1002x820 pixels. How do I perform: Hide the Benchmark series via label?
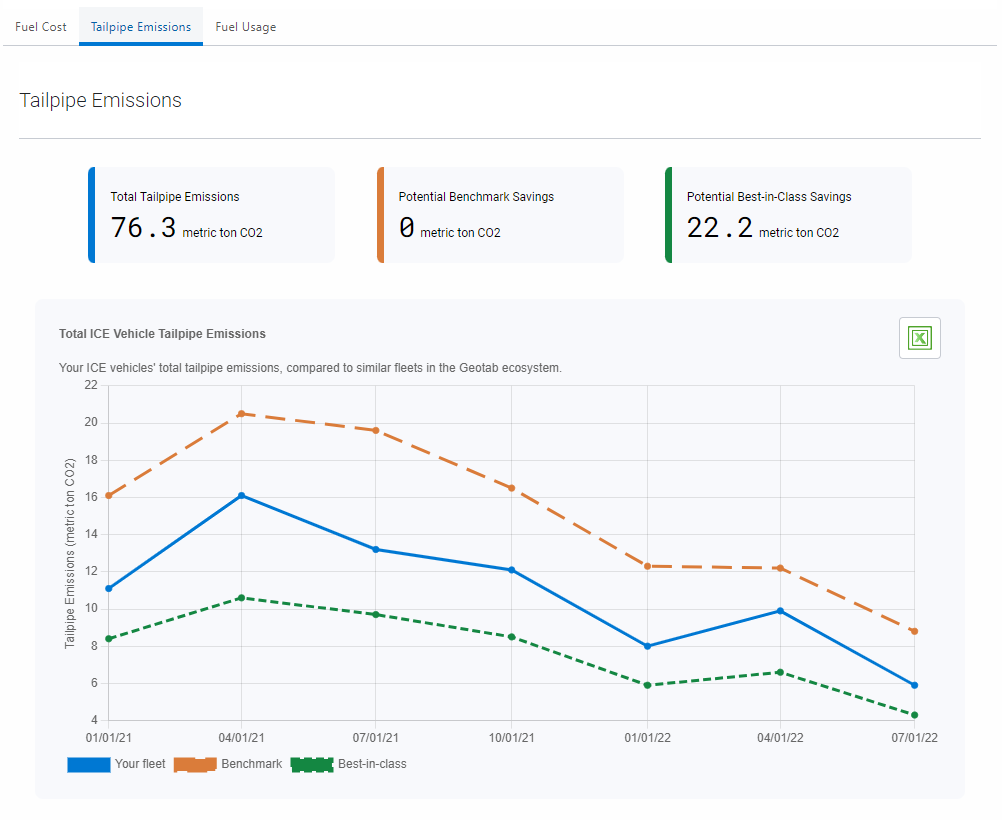tap(252, 764)
